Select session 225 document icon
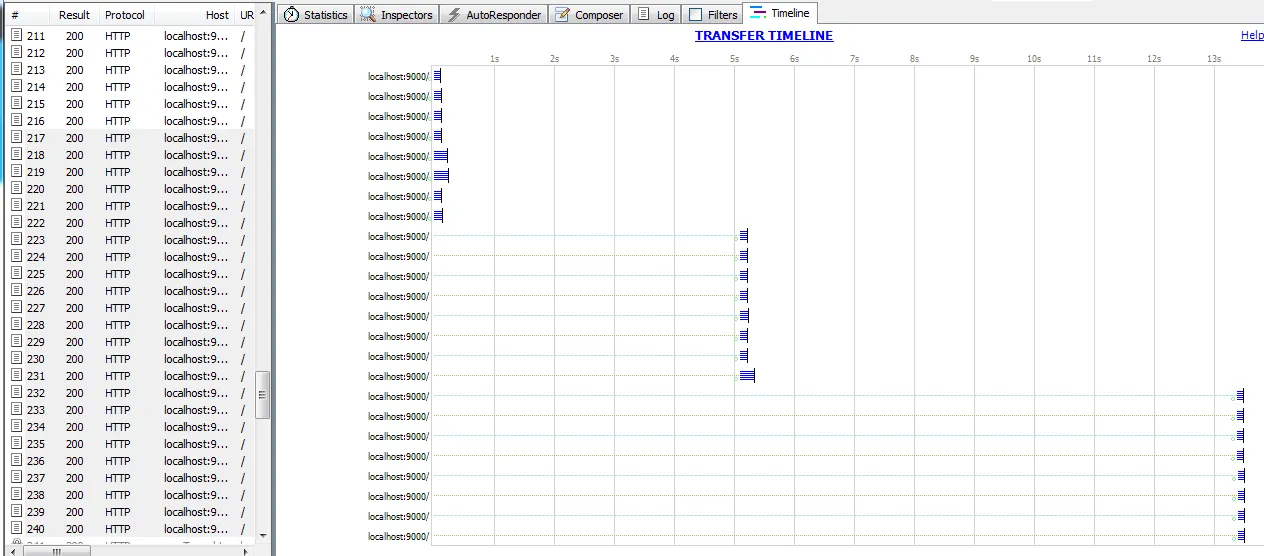Screen dimensions: 1264x556 click(x=16, y=274)
